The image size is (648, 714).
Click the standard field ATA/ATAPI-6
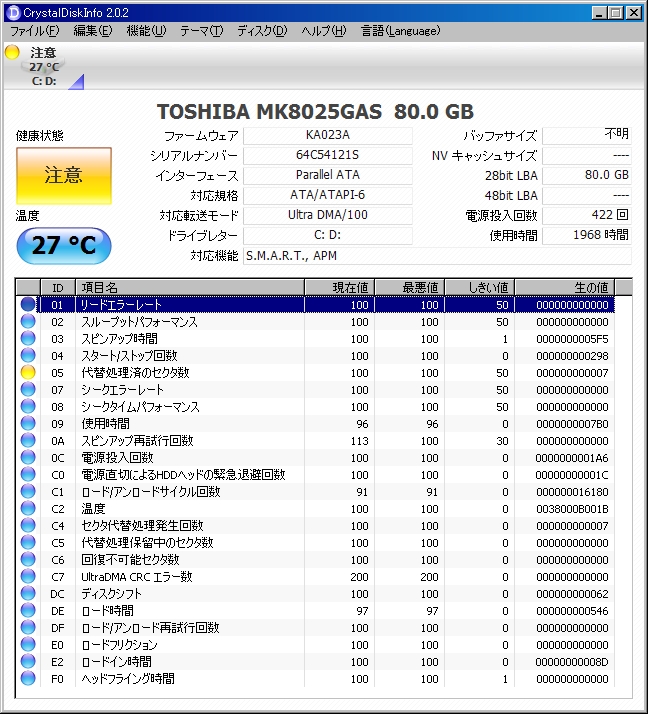coord(328,195)
